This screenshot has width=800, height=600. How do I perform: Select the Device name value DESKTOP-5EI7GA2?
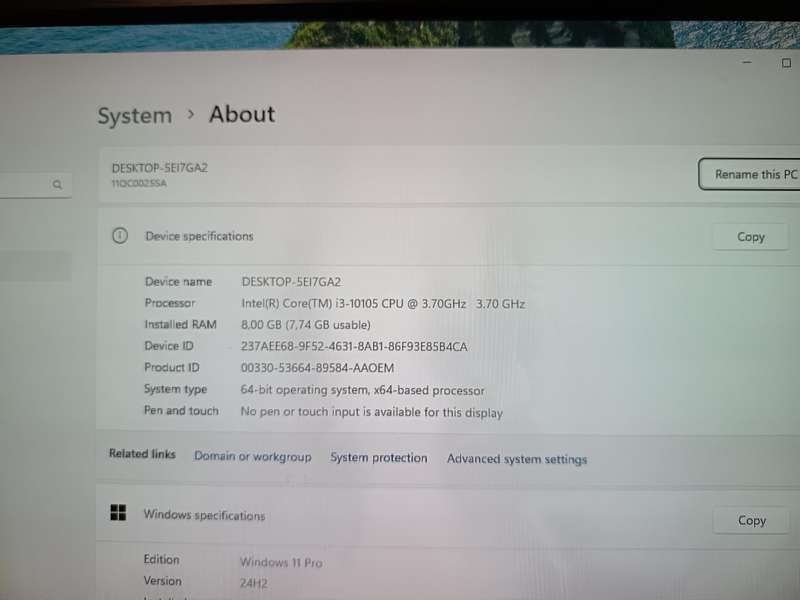pos(291,282)
